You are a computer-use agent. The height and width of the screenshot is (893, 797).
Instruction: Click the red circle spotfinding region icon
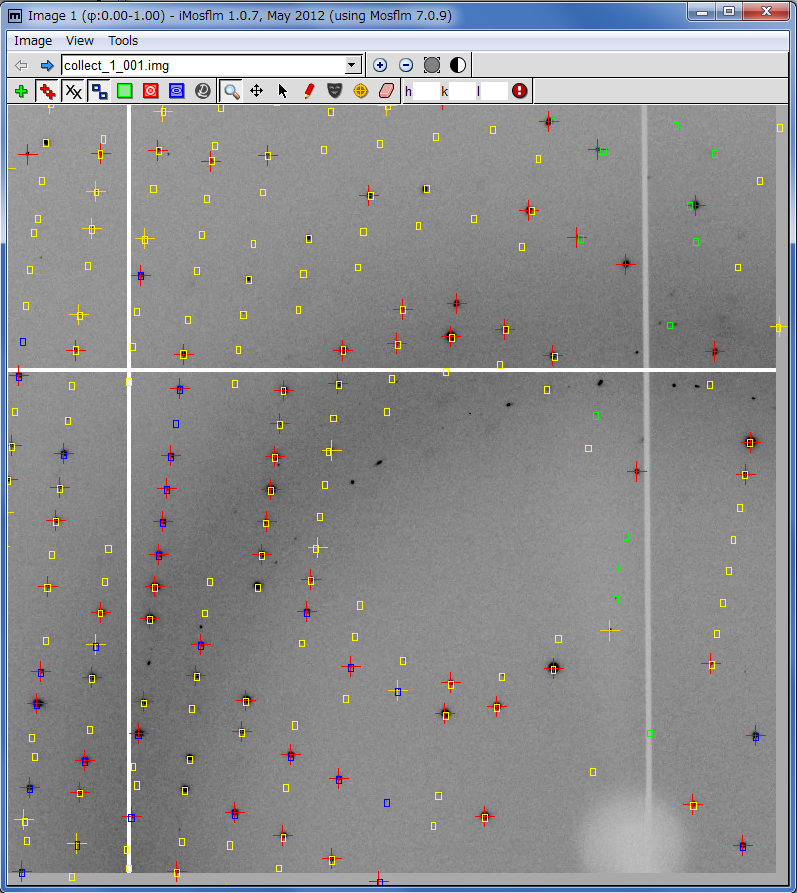coord(151,91)
